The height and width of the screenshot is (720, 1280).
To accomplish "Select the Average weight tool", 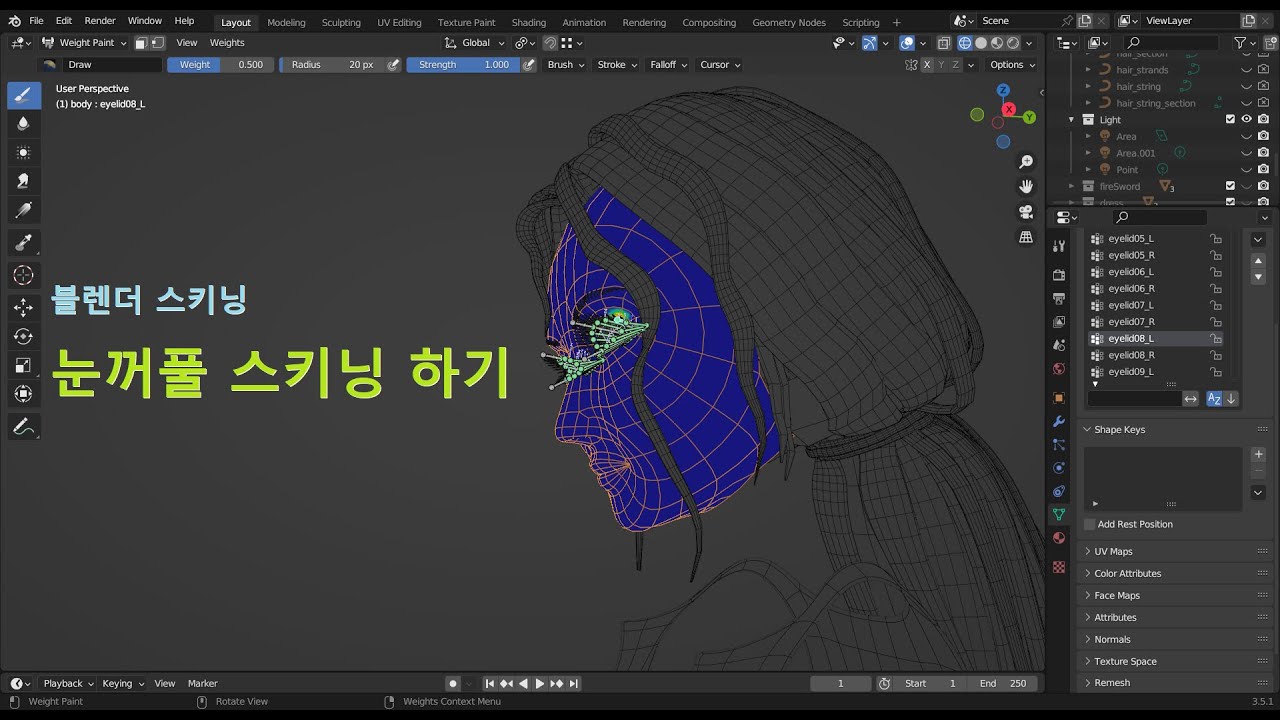I will (x=24, y=153).
